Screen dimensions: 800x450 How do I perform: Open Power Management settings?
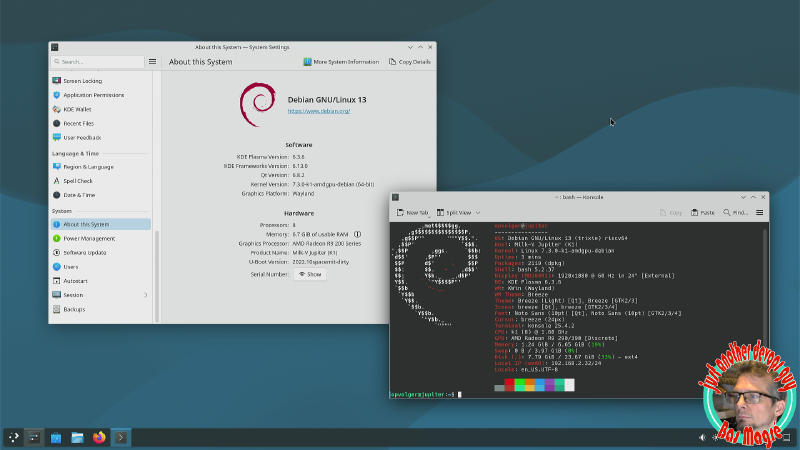coord(101,238)
